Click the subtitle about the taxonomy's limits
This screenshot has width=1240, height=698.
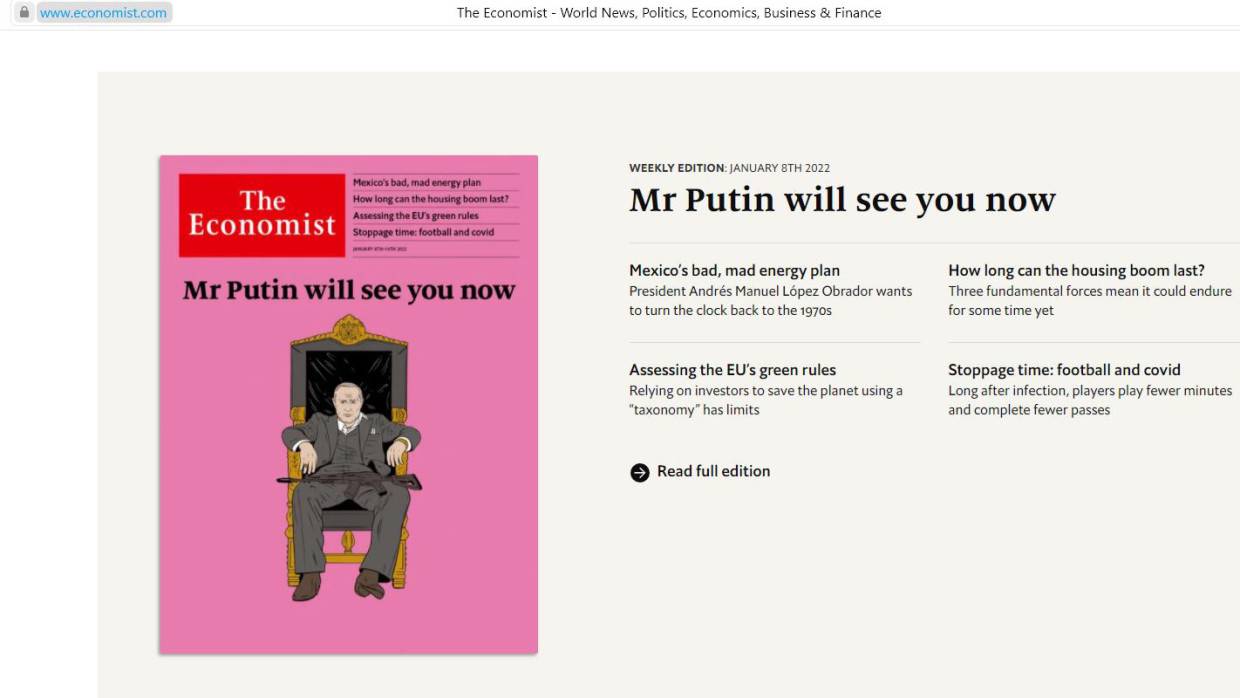pos(765,400)
